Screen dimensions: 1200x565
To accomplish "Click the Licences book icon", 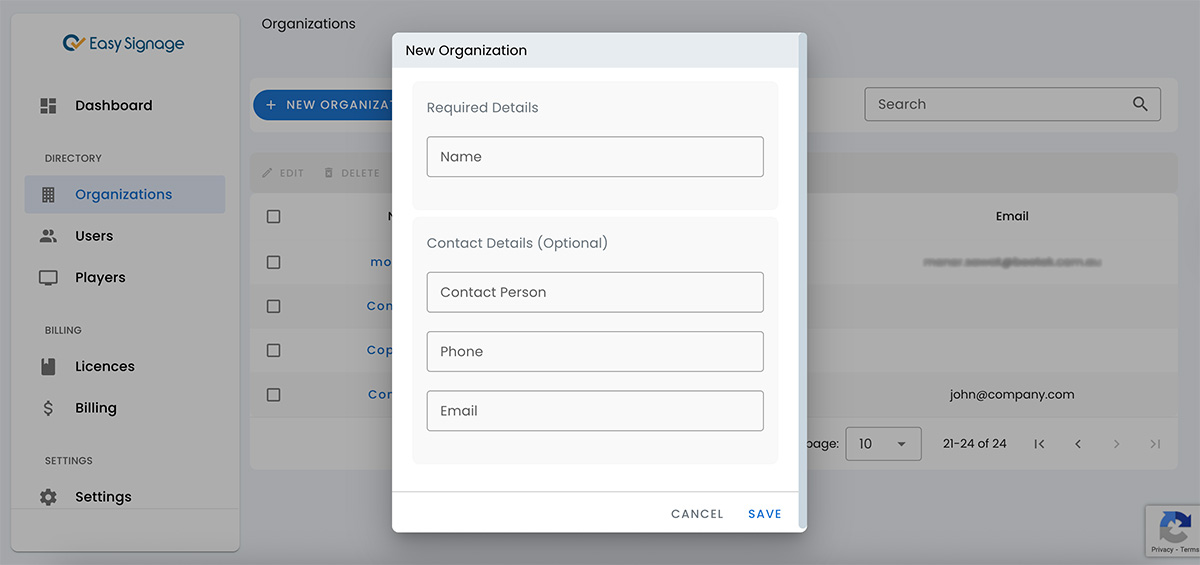I will (x=48, y=367).
